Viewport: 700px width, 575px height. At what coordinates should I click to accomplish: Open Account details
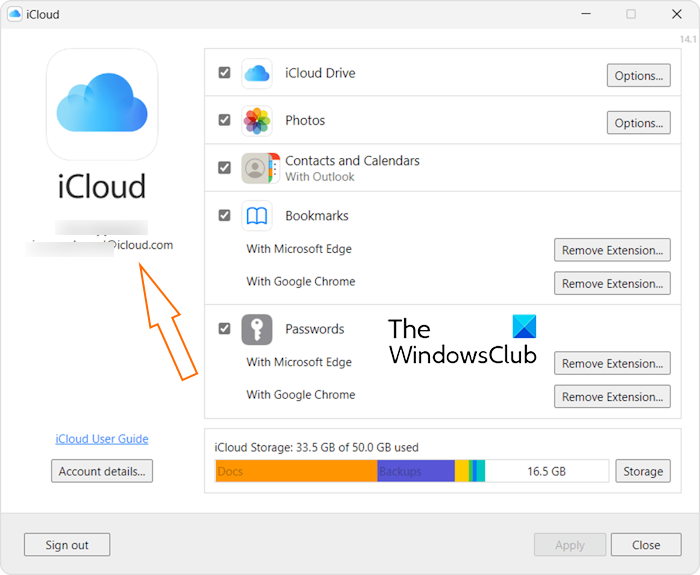coord(102,471)
